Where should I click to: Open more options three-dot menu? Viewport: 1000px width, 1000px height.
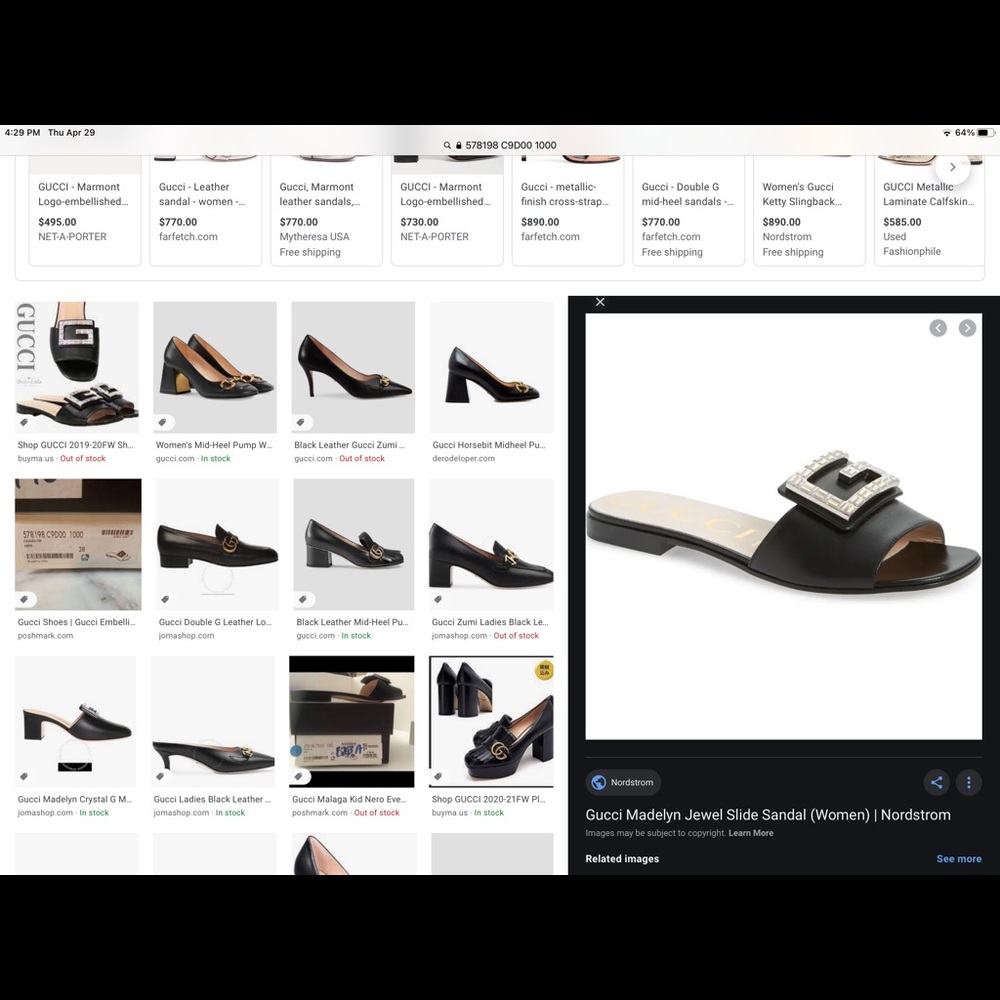(969, 783)
